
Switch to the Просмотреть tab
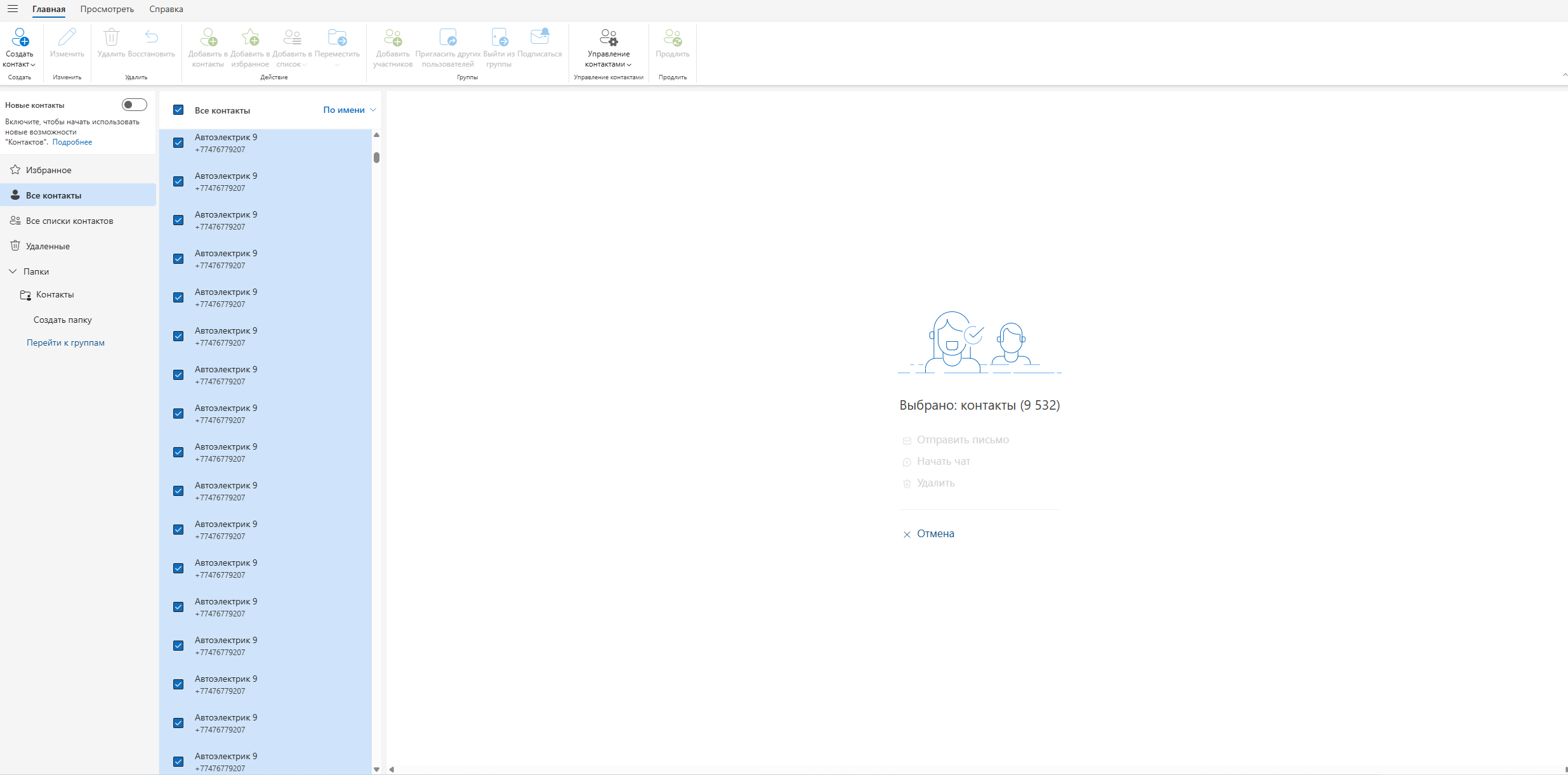point(107,9)
